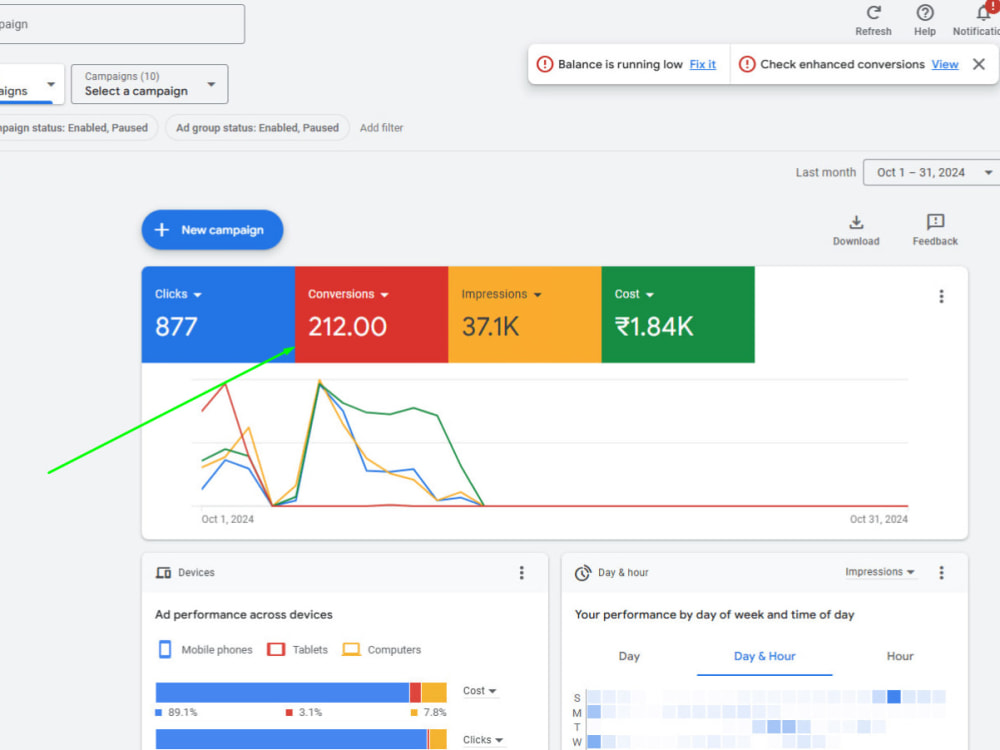Click the New campaign button
Viewport: 1000px width, 750px height.
tap(212, 230)
